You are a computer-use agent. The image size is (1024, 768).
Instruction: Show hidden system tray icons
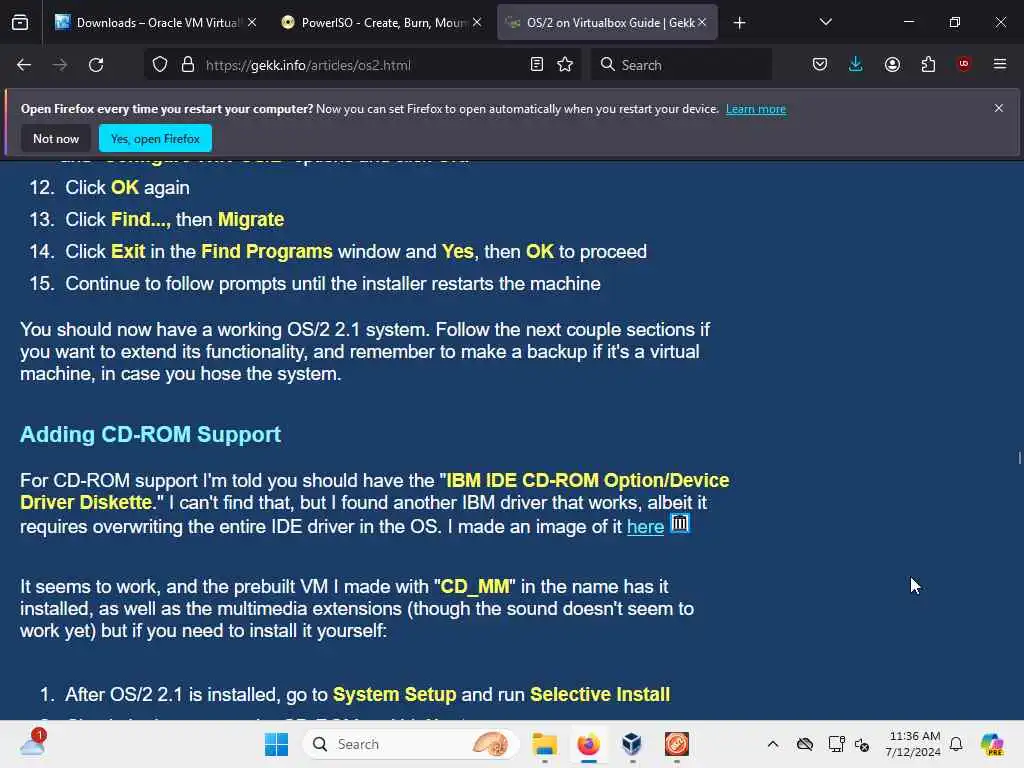click(773, 744)
